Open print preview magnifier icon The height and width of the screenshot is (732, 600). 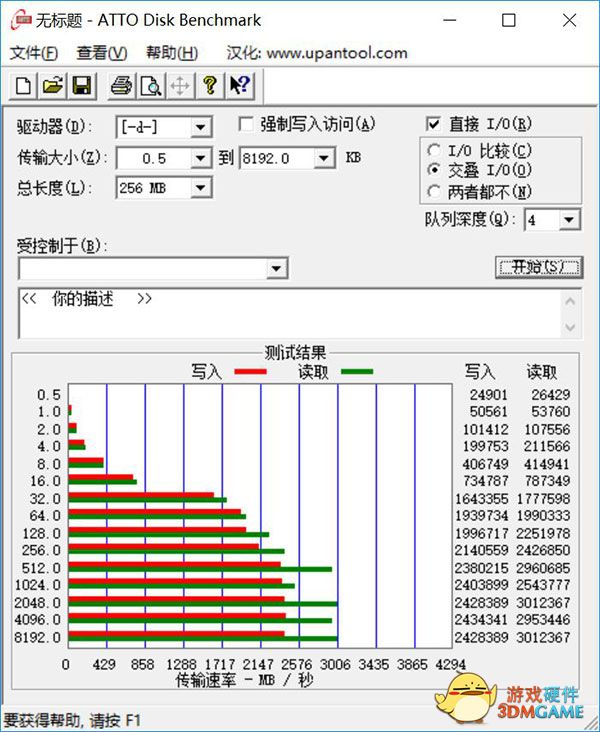pyautogui.click(x=151, y=85)
